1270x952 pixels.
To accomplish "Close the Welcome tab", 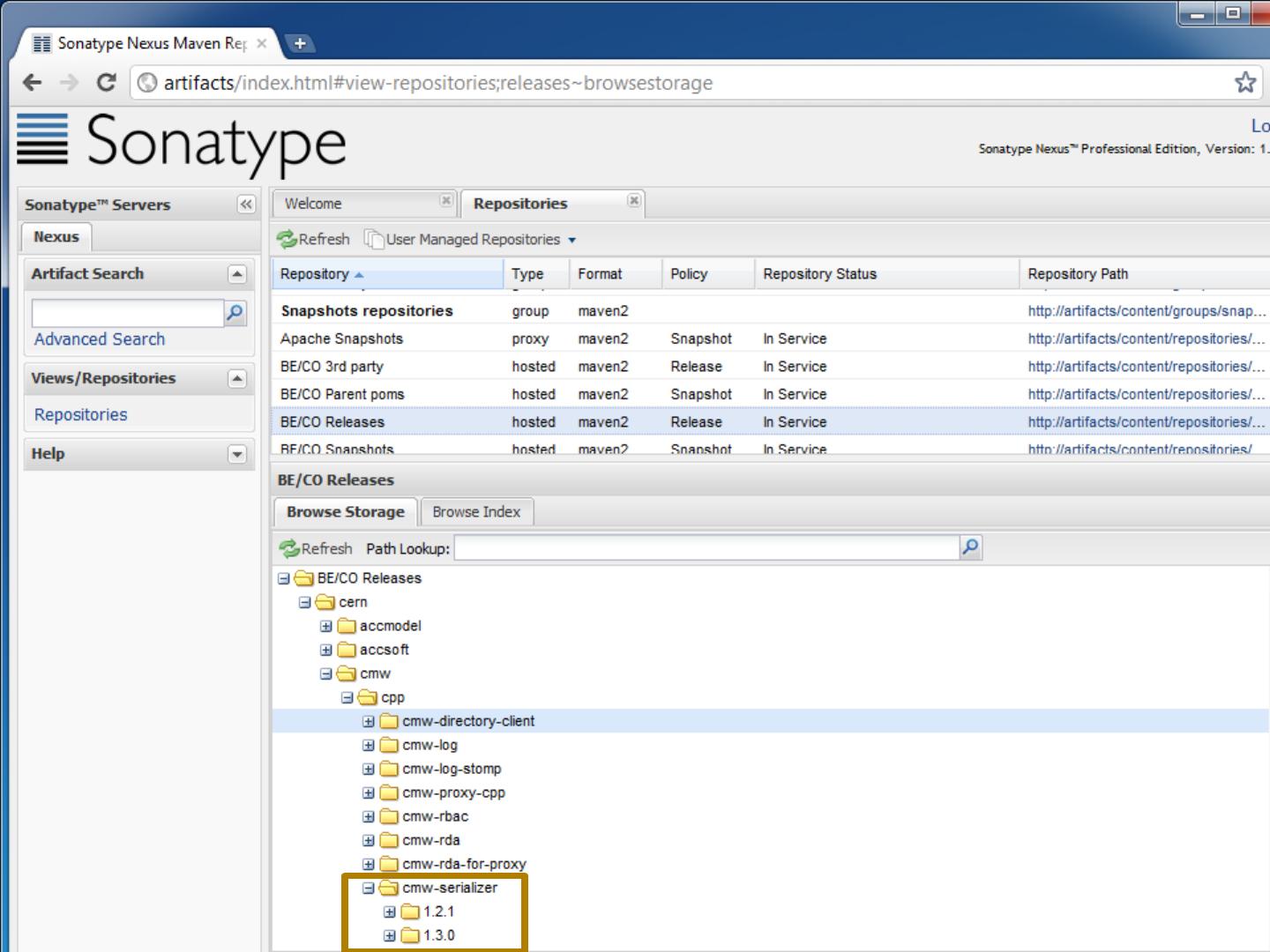I will 446,201.
